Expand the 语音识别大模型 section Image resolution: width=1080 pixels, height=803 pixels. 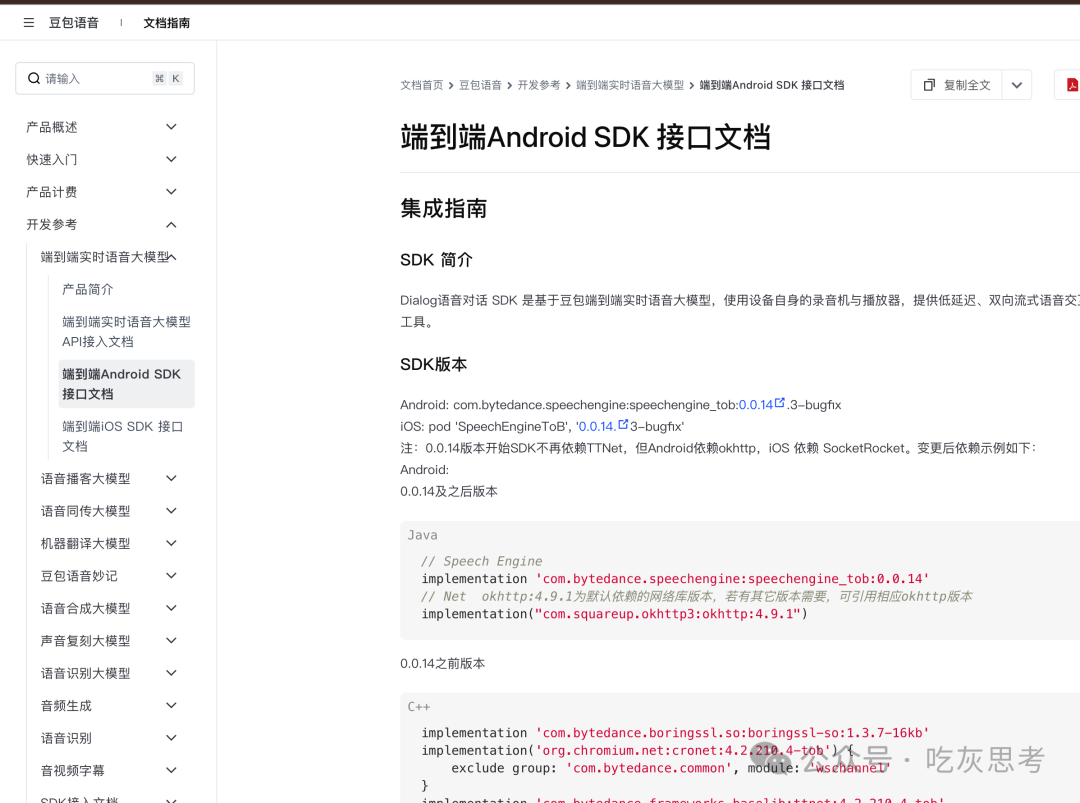click(172, 672)
